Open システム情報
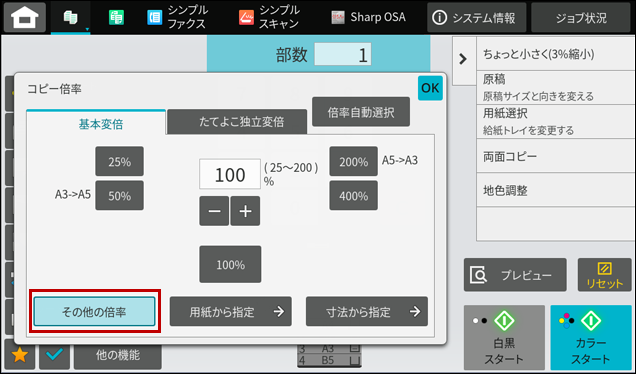 (x=477, y=17)
